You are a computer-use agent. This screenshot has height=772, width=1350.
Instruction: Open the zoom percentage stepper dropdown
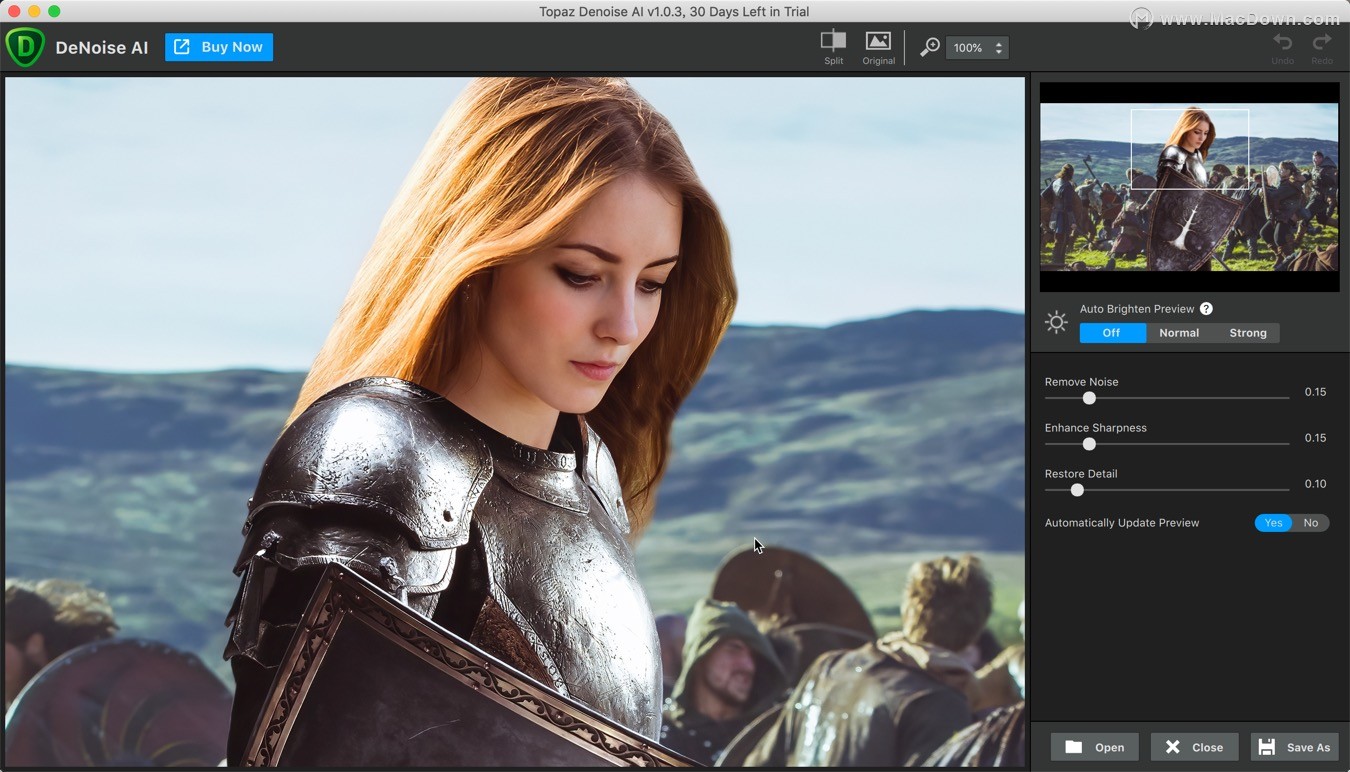(x=976, y=47)
